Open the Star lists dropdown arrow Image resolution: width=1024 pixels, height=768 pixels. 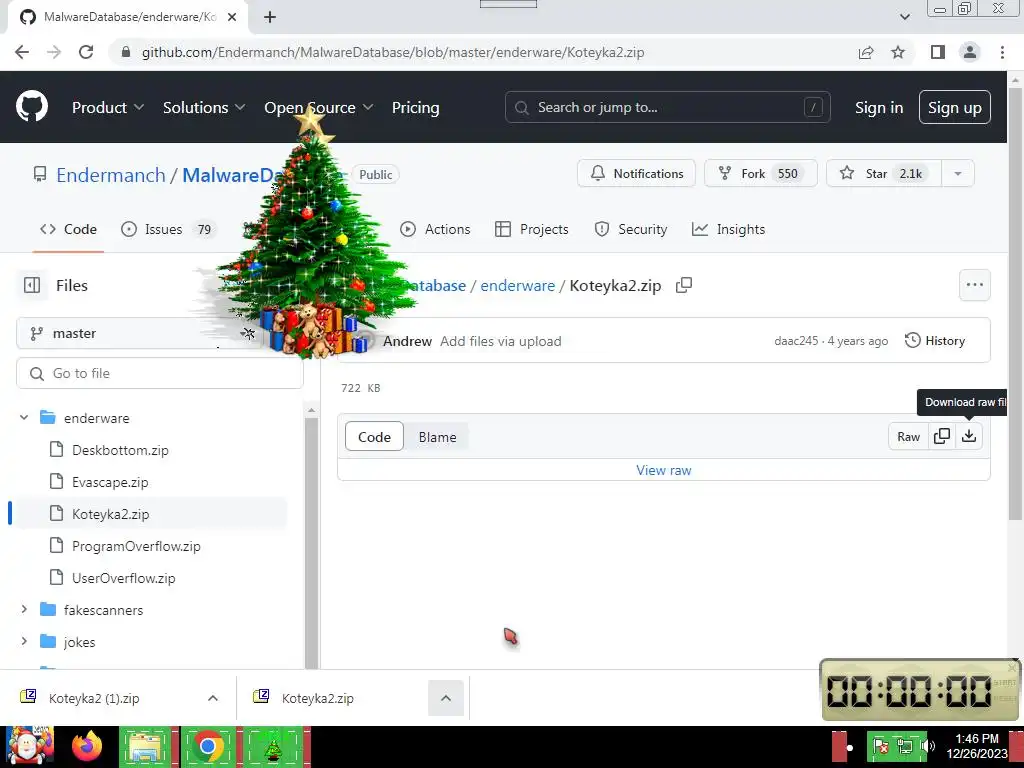point(957,174)
